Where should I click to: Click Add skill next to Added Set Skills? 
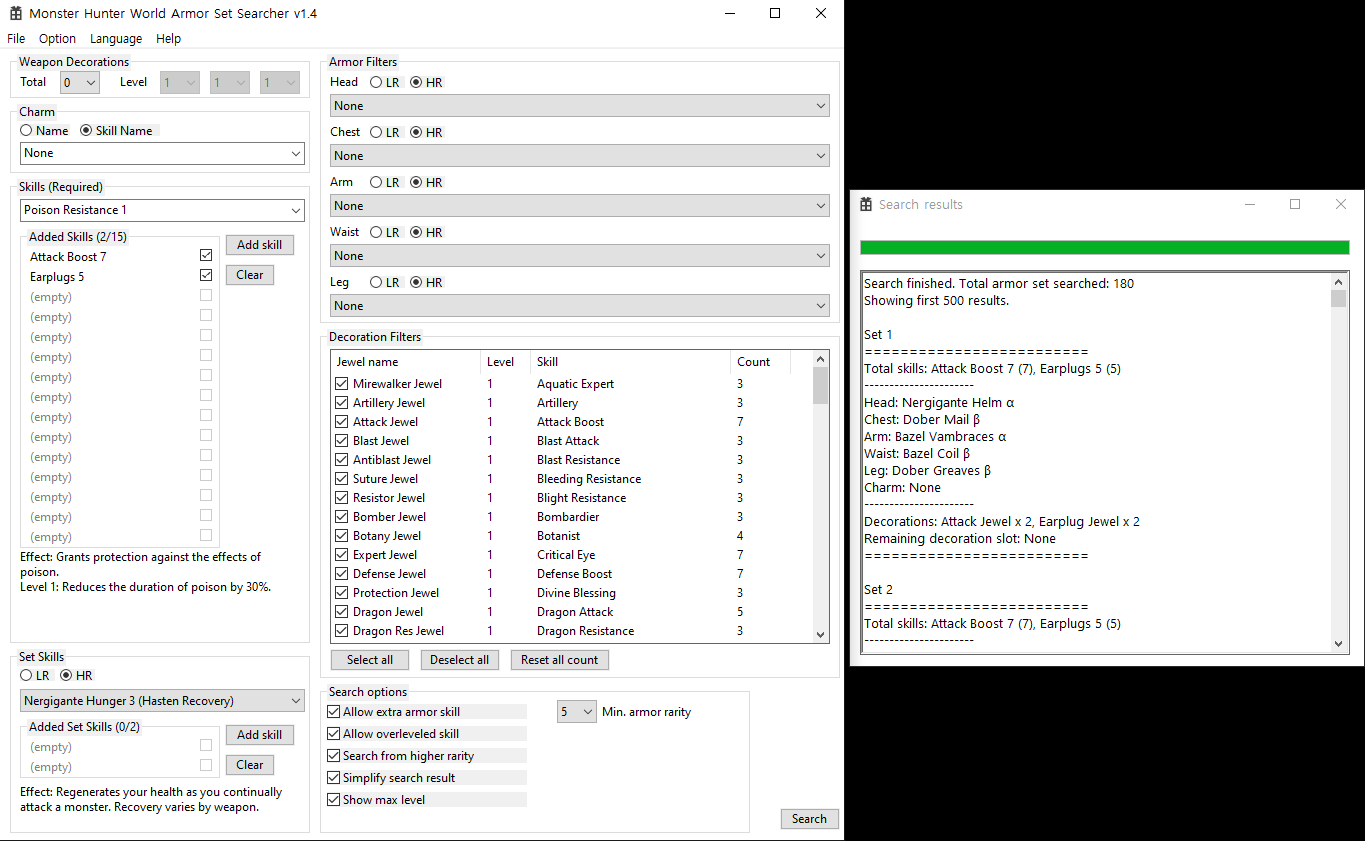point(260,735)
